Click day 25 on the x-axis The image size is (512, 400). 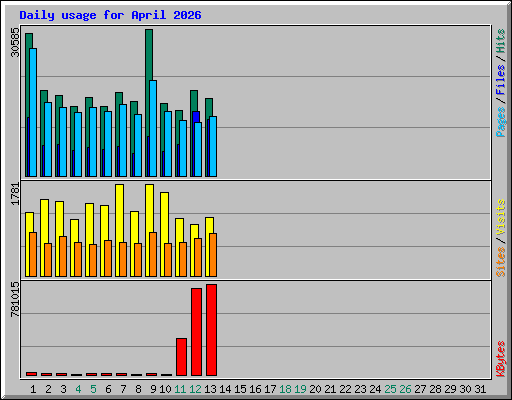390,389
